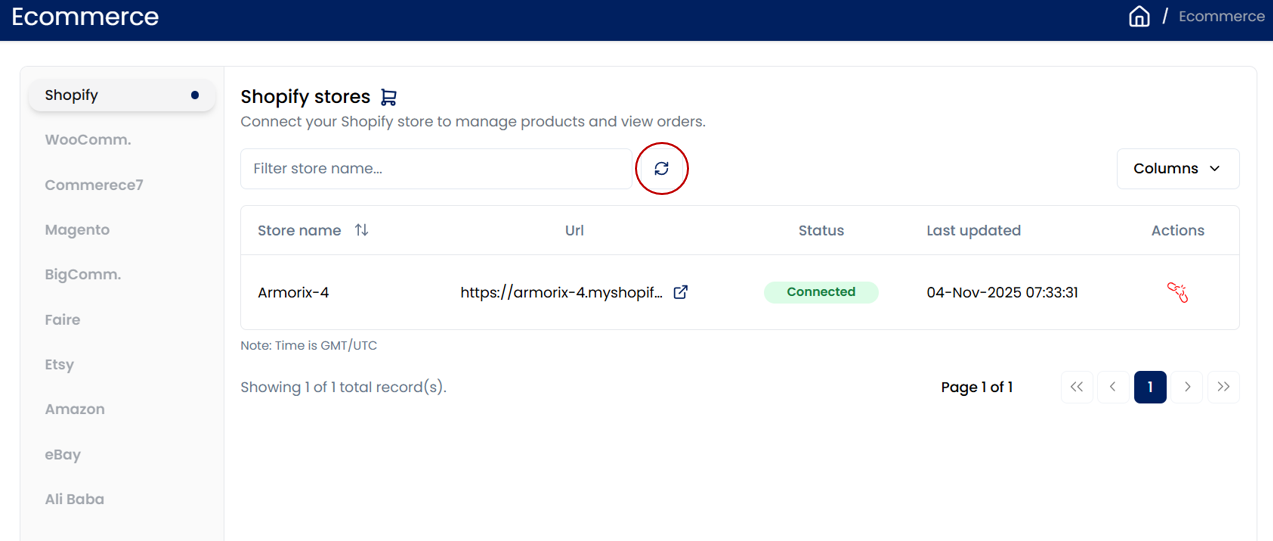This screenshot has width=1273, height=541.
Task: Click the refresh stores icon
Action: click(x=661, y=169)
